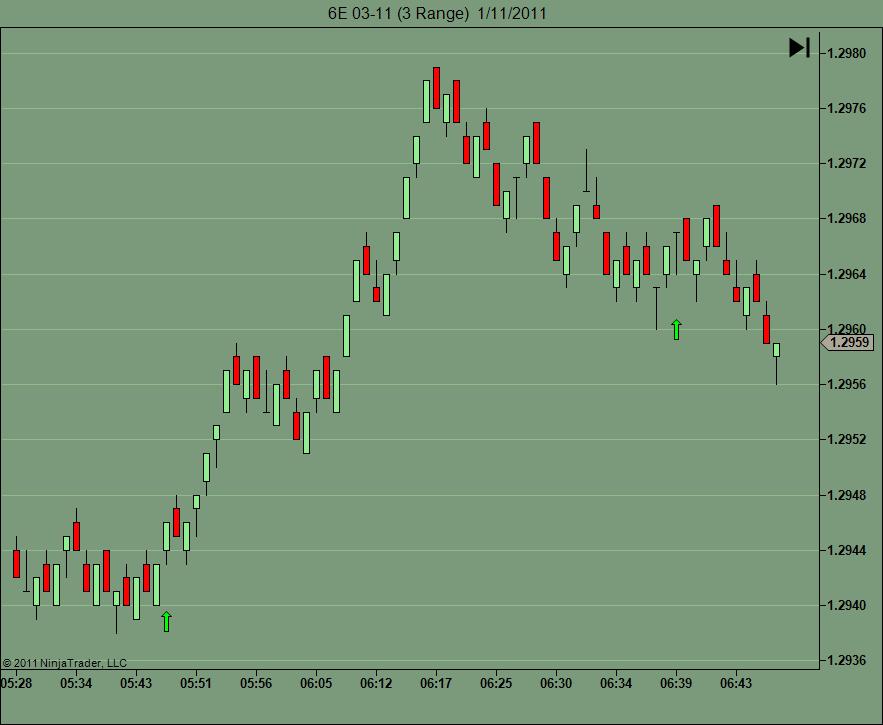Click the 1.2940 price axis label
Screen dimensions: 883x725
pos(846,606)
